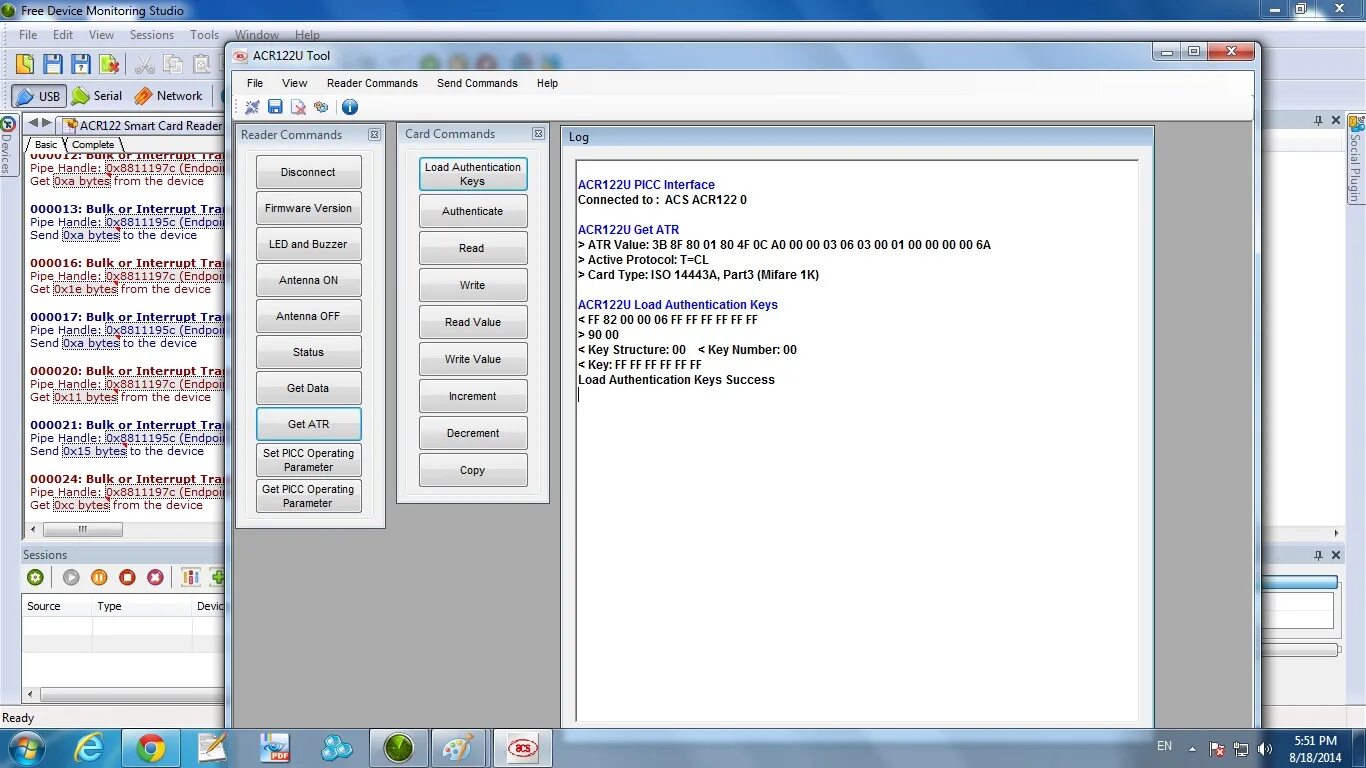The width and height of the screenshot is (1366, 768).
Task: Click the Get Data button
Action: click(x=308, y=388)
